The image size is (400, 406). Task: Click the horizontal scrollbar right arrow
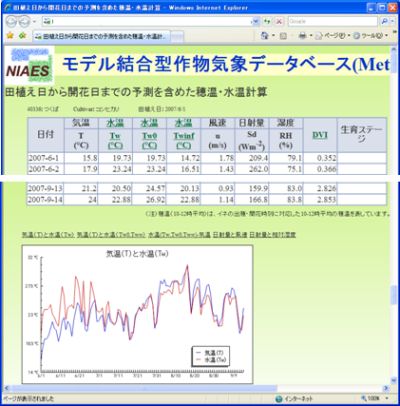pos(386,388)
